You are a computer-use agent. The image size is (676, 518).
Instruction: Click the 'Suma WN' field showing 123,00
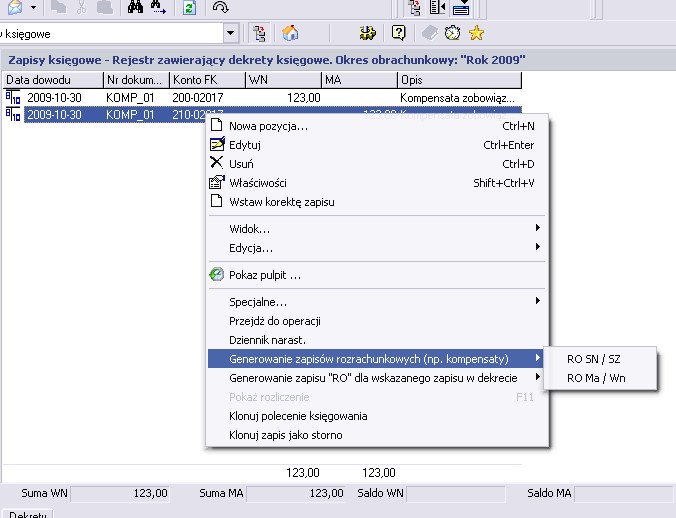pos(120,493)
